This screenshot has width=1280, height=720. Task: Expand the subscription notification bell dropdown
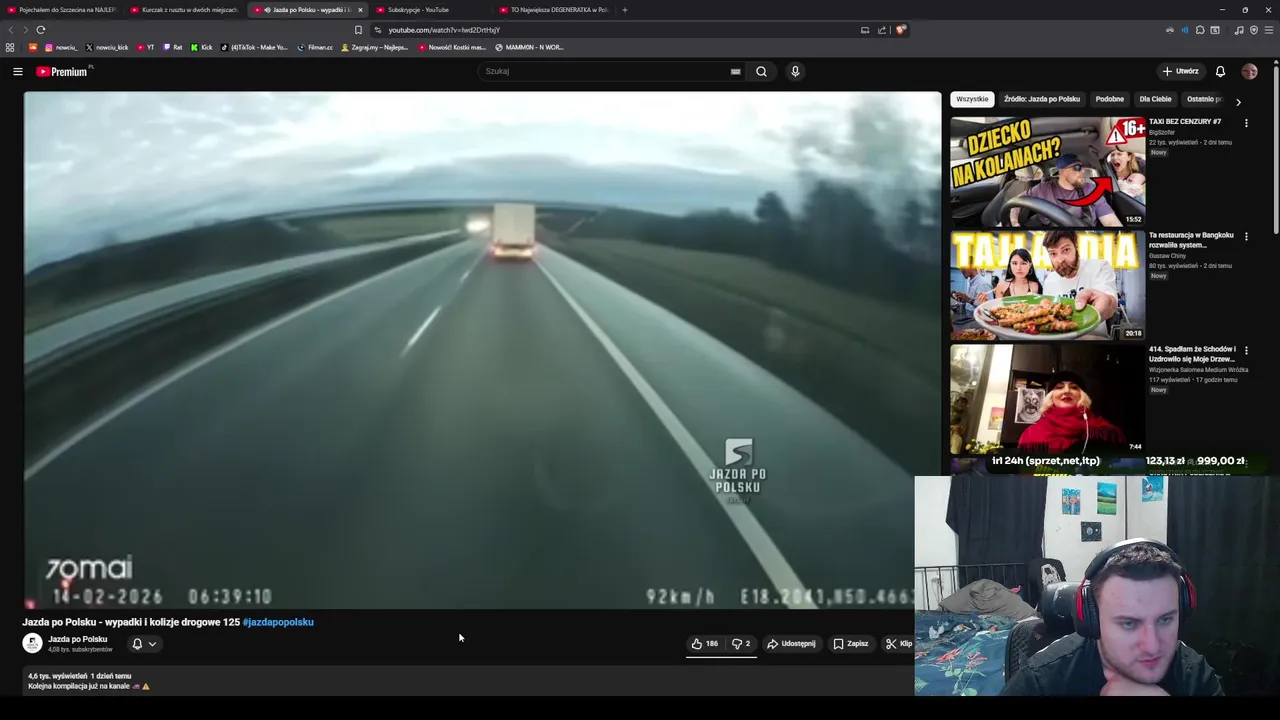[x=144, y=644]
